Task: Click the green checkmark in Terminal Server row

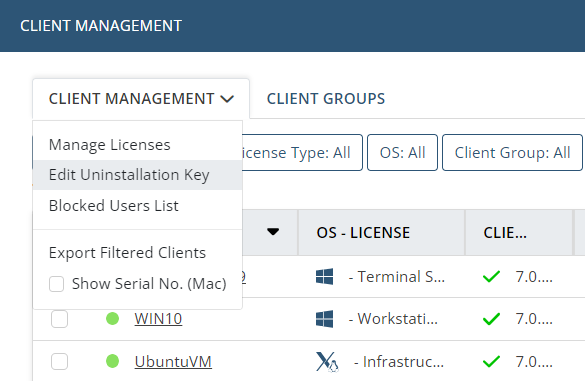Action: point(491,277)
